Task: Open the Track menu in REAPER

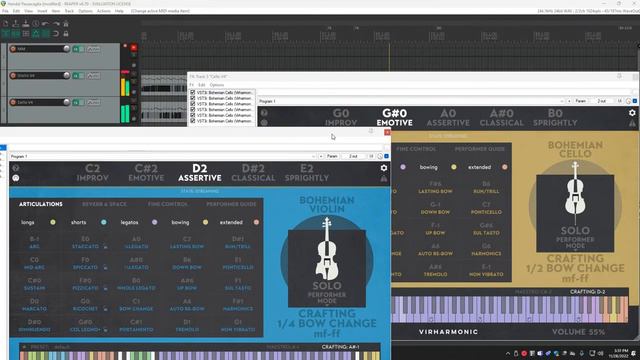Action: coord(69,11)
